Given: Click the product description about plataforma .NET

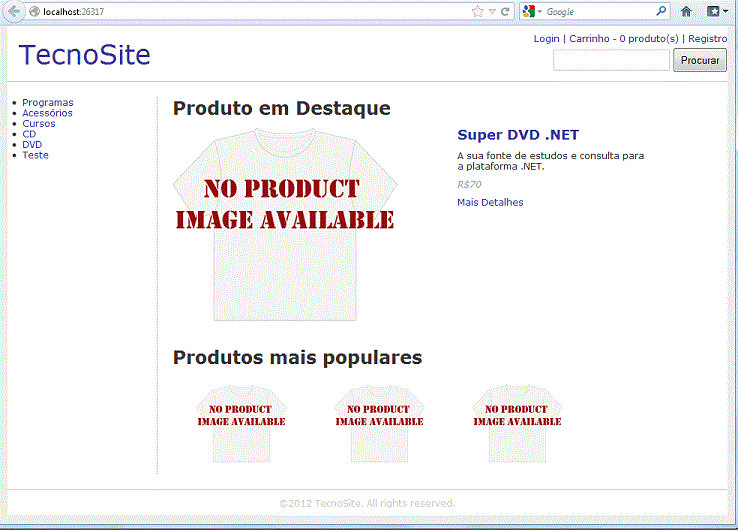Looking at the screenshot, I should (x=551, y=161).
